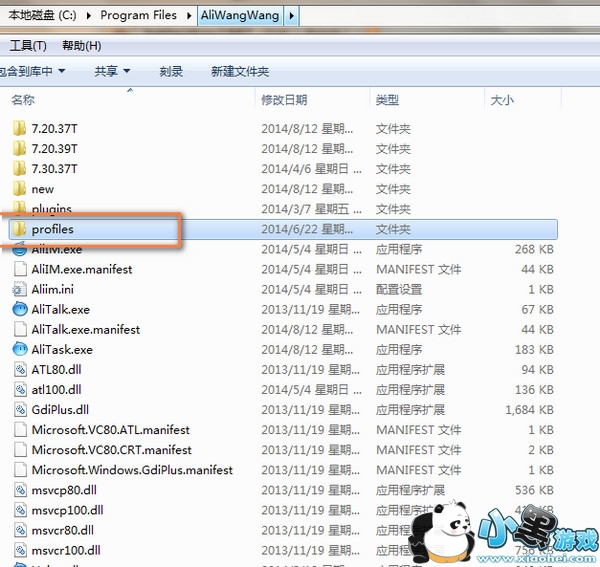Image resolution: width=600 pixels, height=567 pixels.
Task: Sort by the 名称 column header
Action: click(23, 100)
